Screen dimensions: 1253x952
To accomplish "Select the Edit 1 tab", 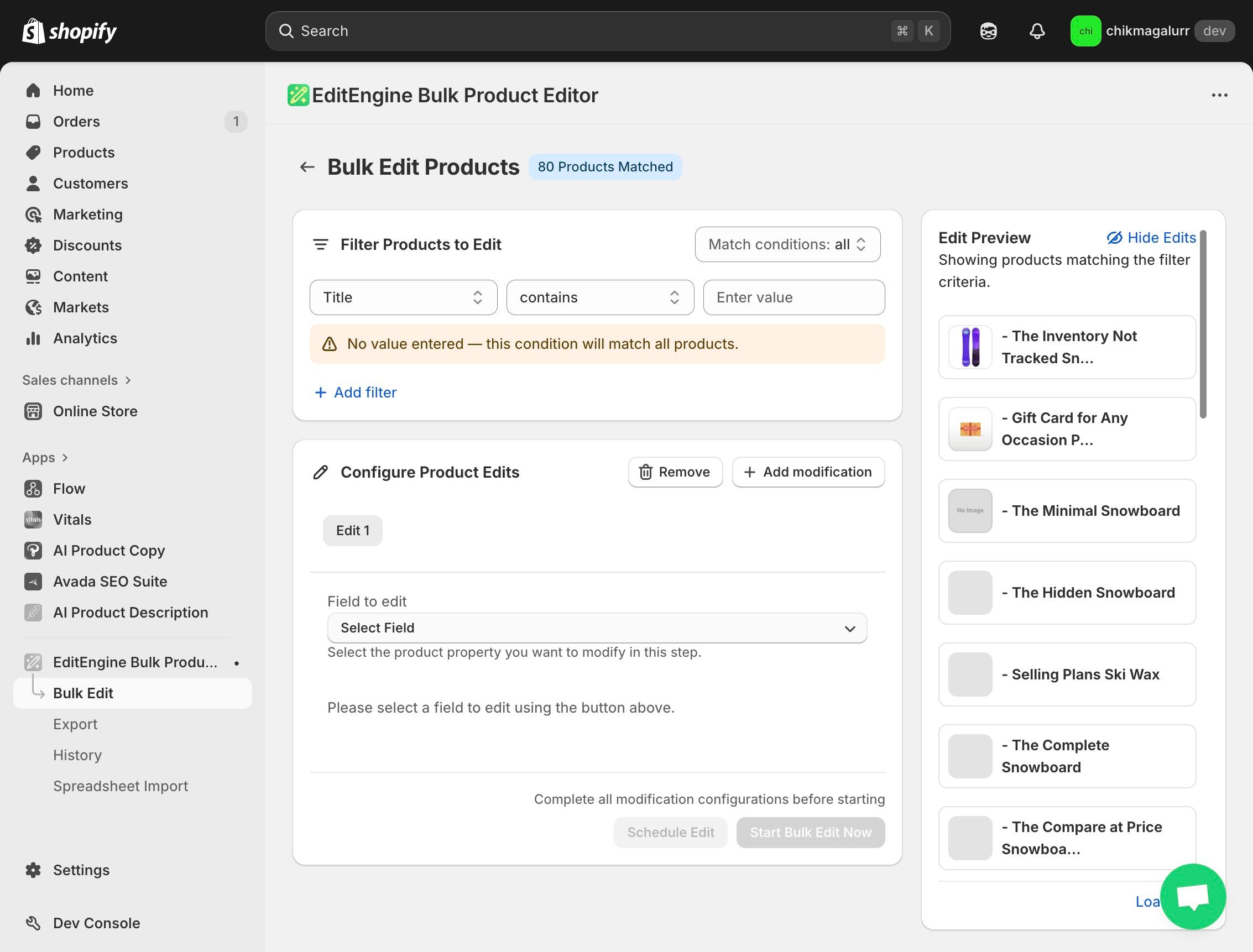I will tap(352, 531).
